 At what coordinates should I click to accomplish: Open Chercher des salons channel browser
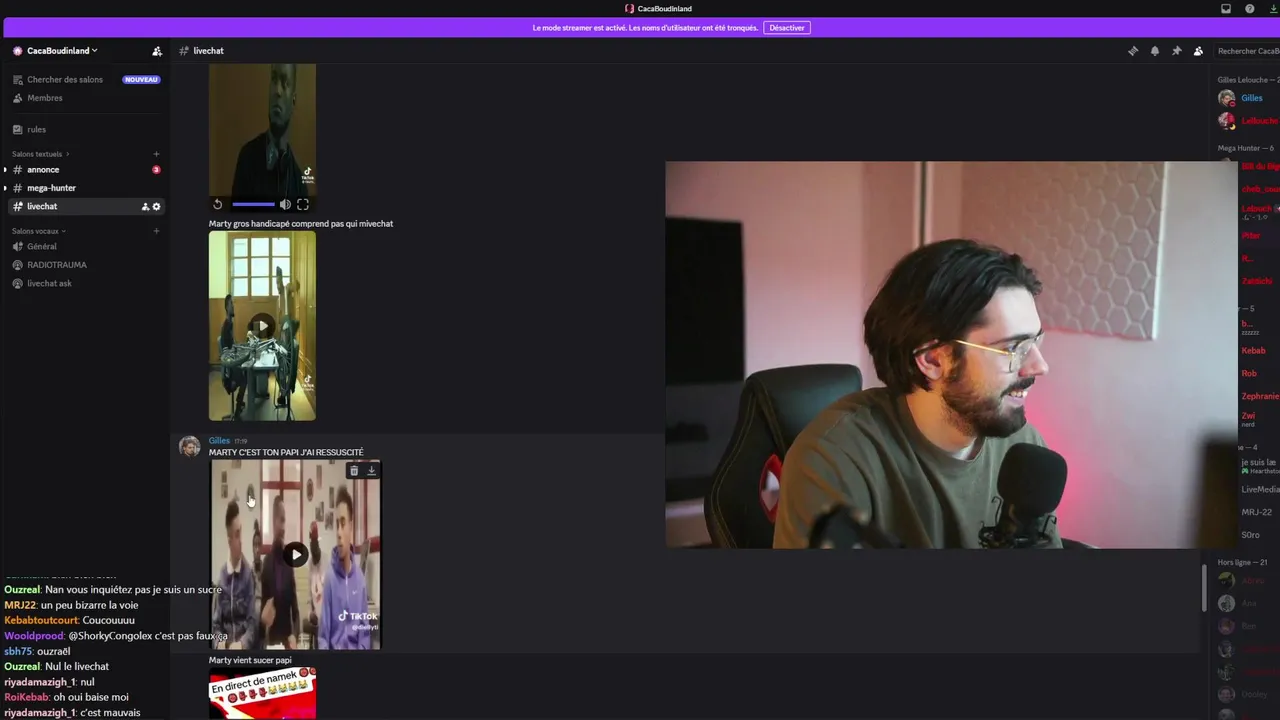(65, 79)
